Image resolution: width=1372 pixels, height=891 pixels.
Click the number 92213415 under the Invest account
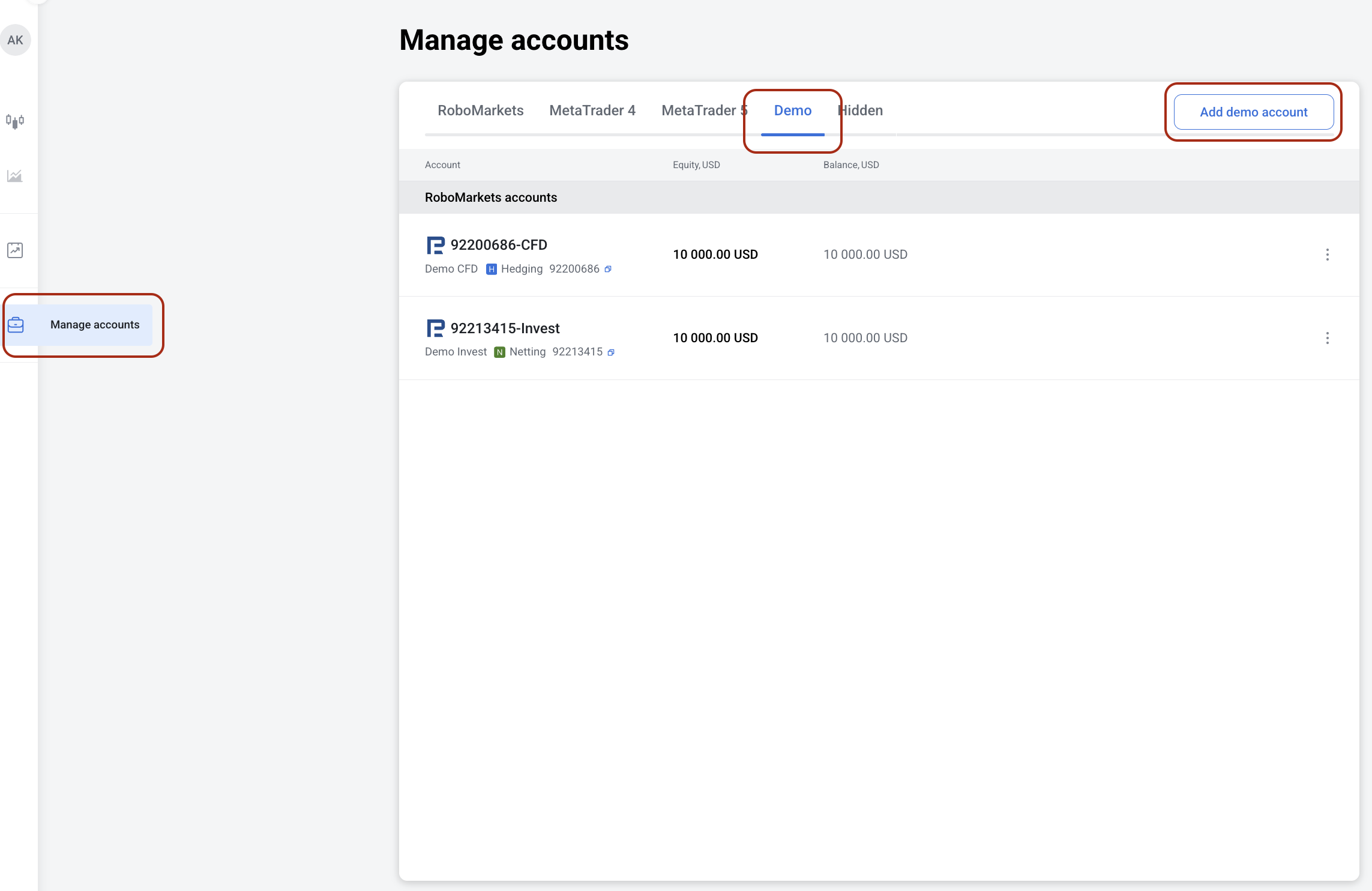point(577,352)
